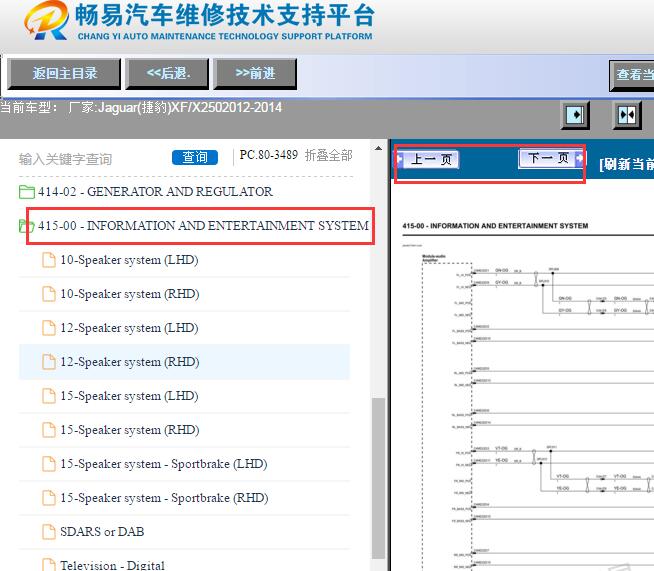Open 414-02 Generator and Regulator folder
Screen dimensions: 654x571
pos(155,192)
